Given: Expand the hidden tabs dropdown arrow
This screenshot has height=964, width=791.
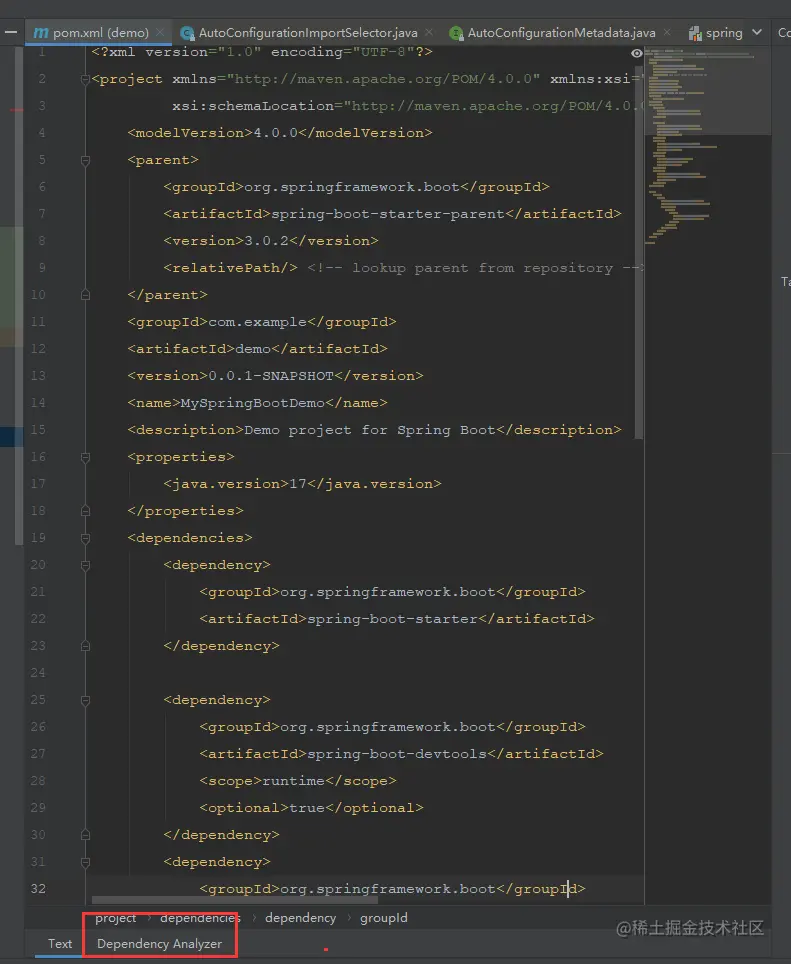Looking at the screenshot, I should [757, 32].
